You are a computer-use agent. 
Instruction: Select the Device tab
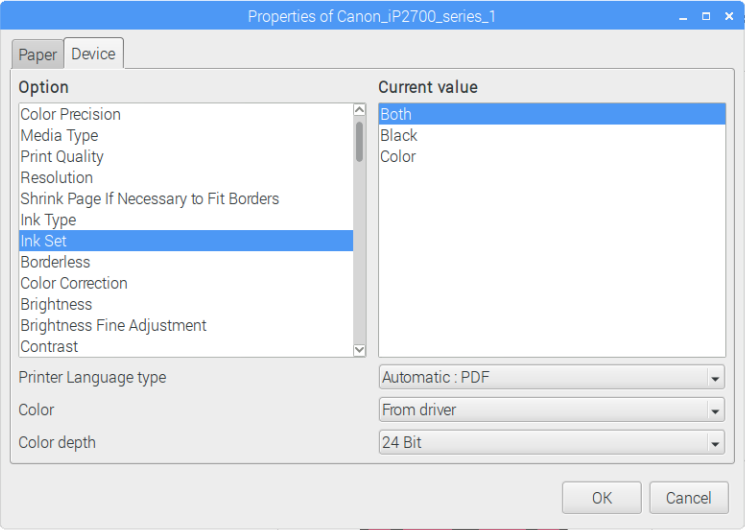pyautogui.click(x=94, y=54)
